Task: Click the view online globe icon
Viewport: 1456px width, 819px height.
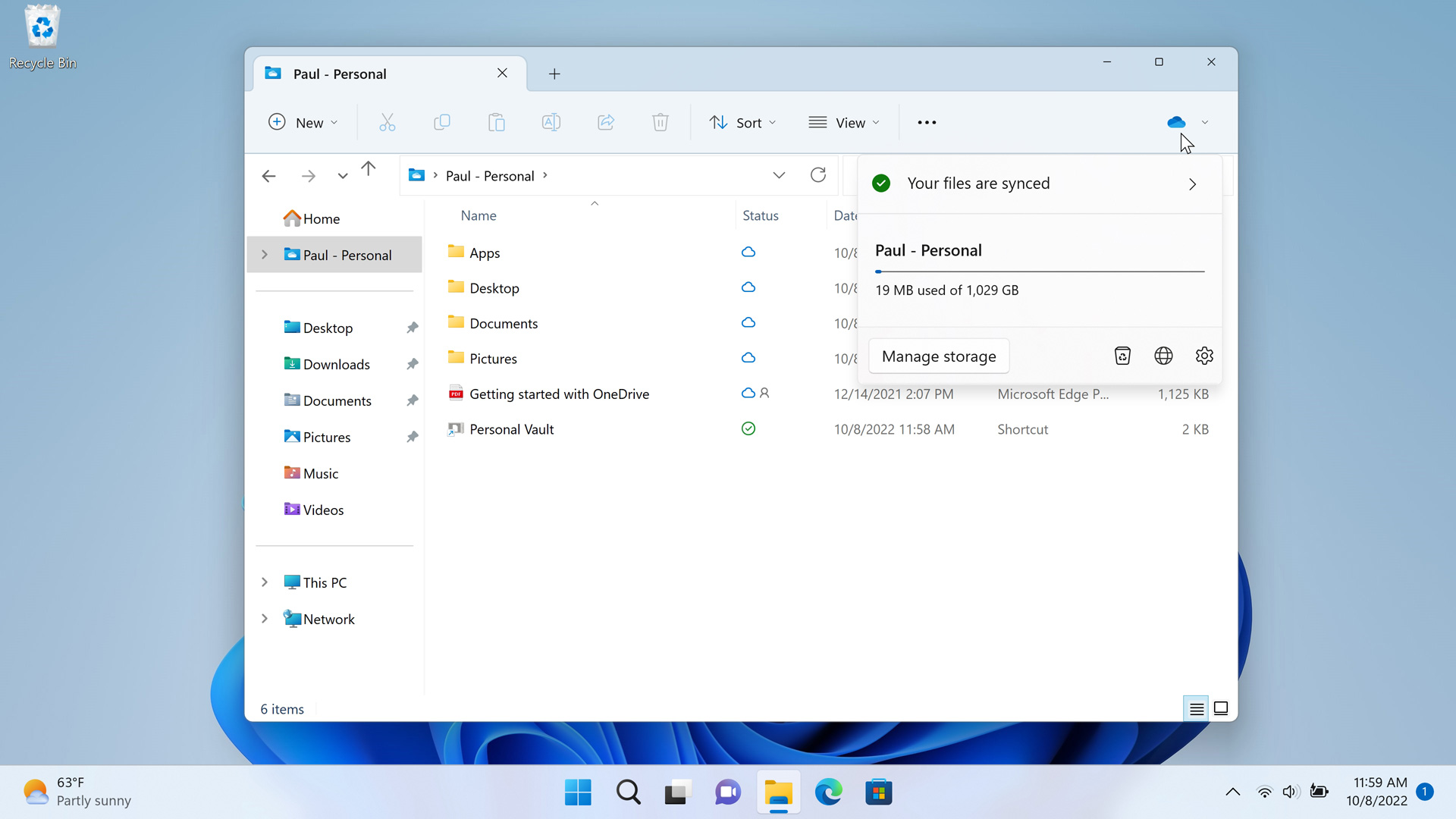Action: (x=1163, y=356)
